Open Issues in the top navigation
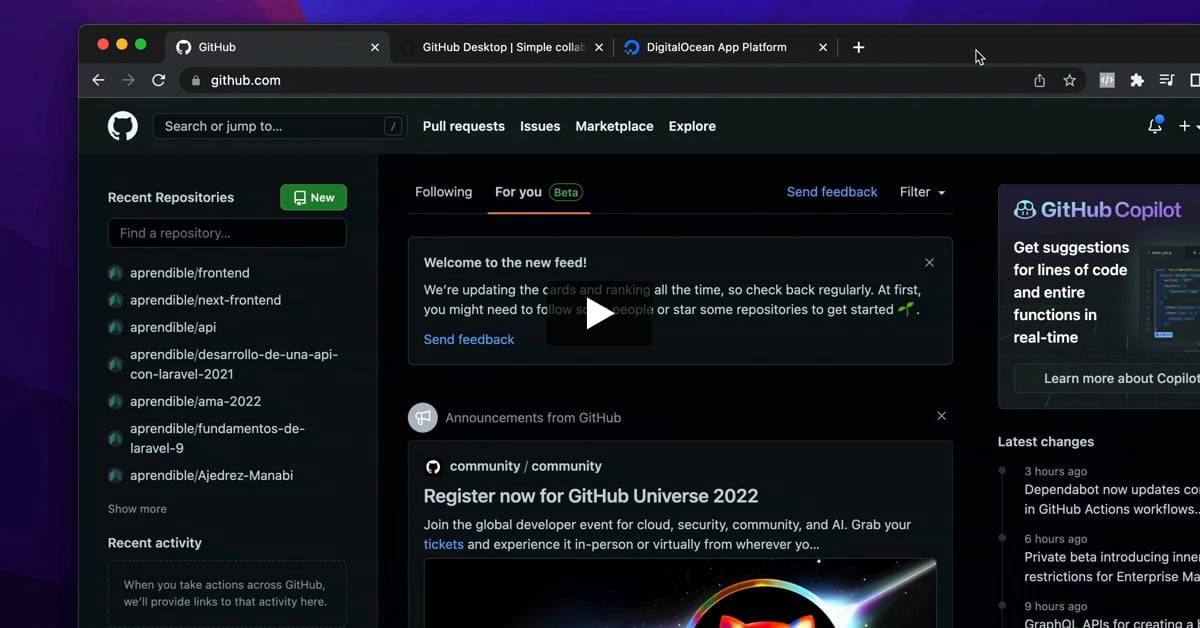Screen dimensions: 1200x628 pyautogui.click(x=540, y=126)
